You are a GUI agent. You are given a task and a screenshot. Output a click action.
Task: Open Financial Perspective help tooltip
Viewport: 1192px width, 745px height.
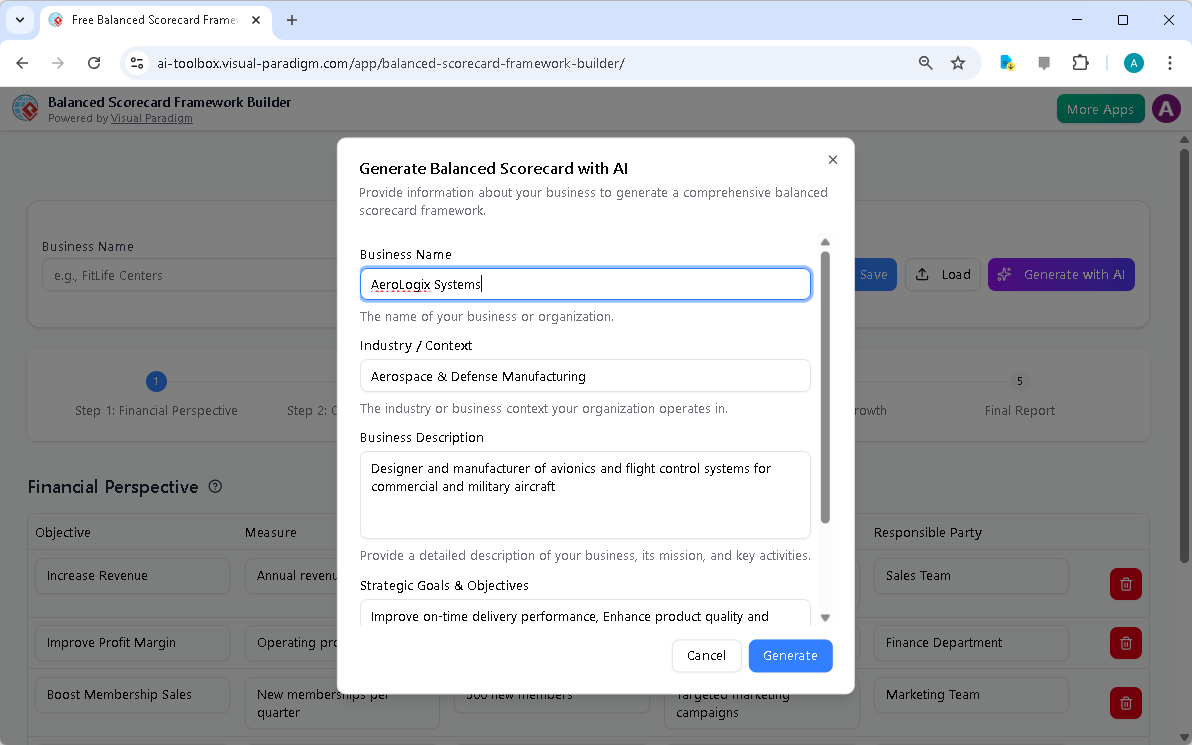pyautogui.click(x=215, y=486)
